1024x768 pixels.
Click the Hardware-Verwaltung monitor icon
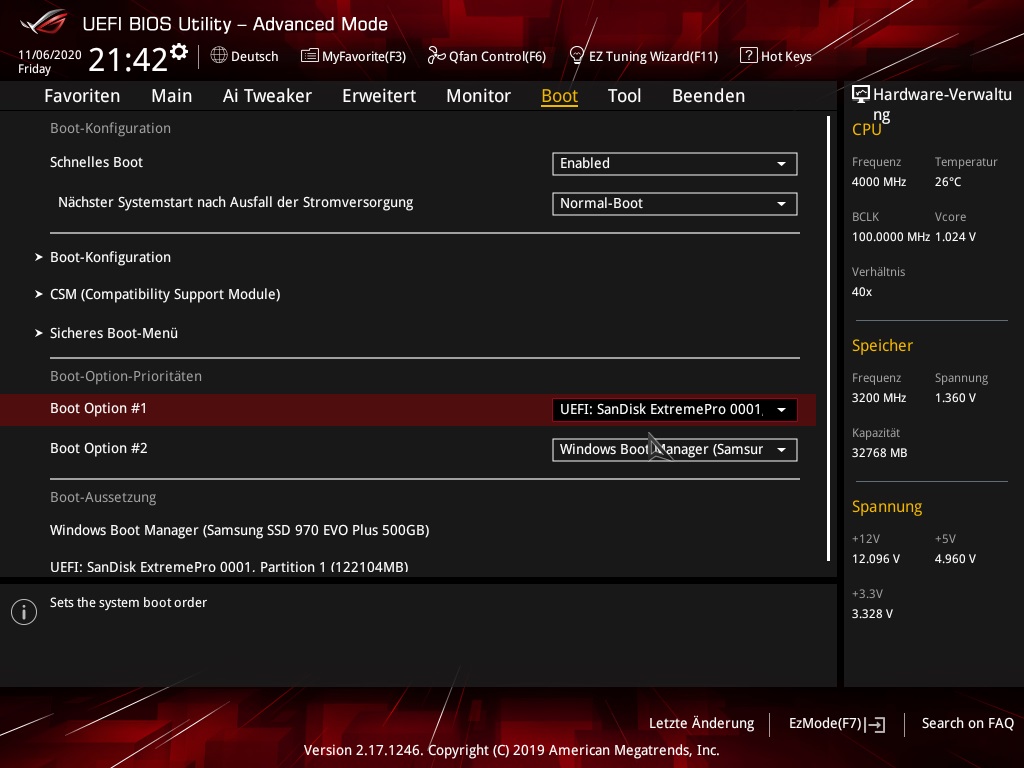point(861,95)
